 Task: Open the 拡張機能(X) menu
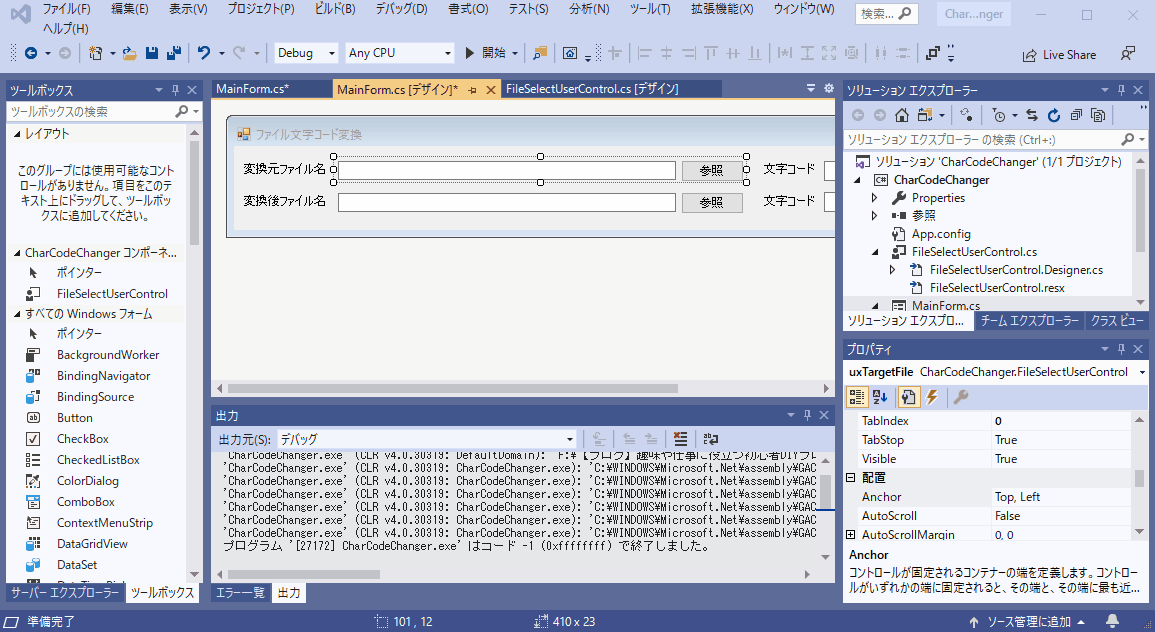(x=722, y=9)
